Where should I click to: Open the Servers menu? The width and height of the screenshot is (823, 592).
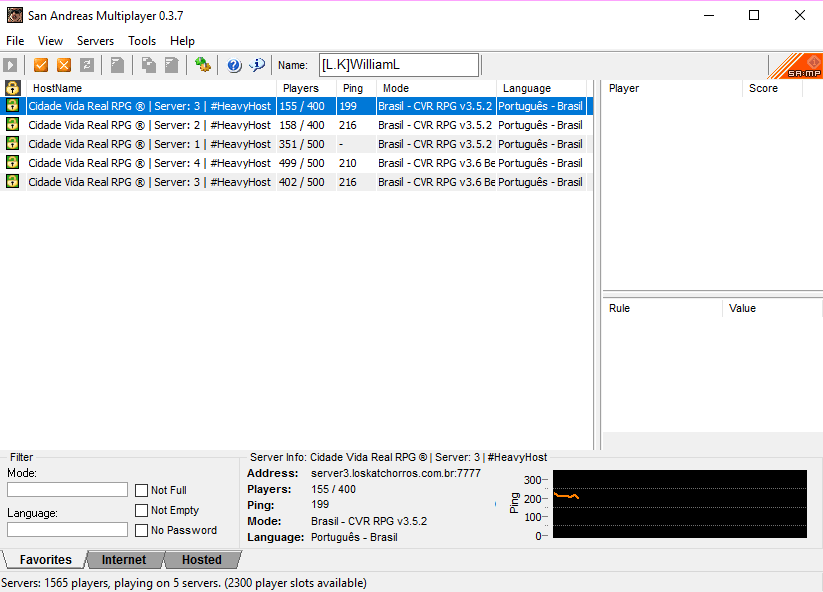tap(95, 41)
